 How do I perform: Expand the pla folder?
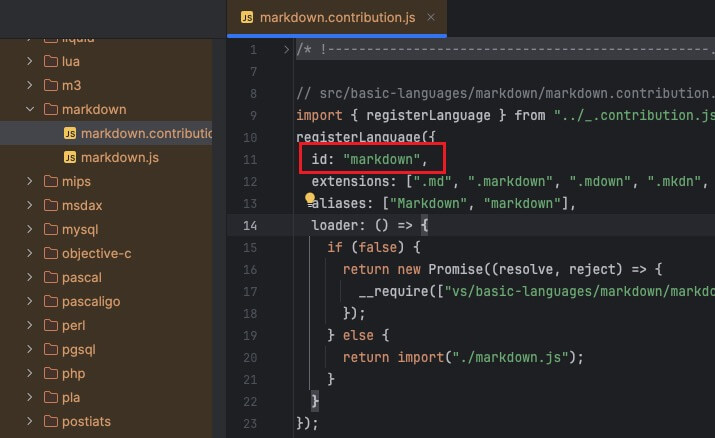tap(30, 397)
